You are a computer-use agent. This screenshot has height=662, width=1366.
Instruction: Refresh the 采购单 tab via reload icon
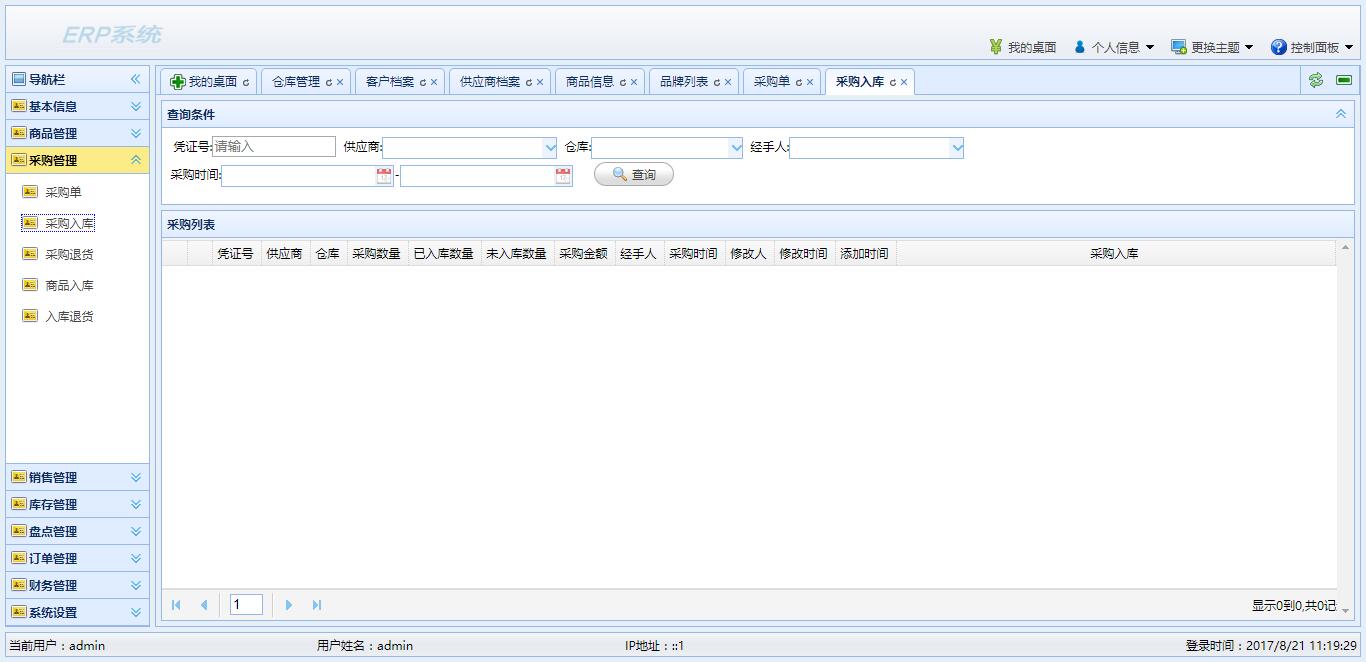tap(798, 82)
